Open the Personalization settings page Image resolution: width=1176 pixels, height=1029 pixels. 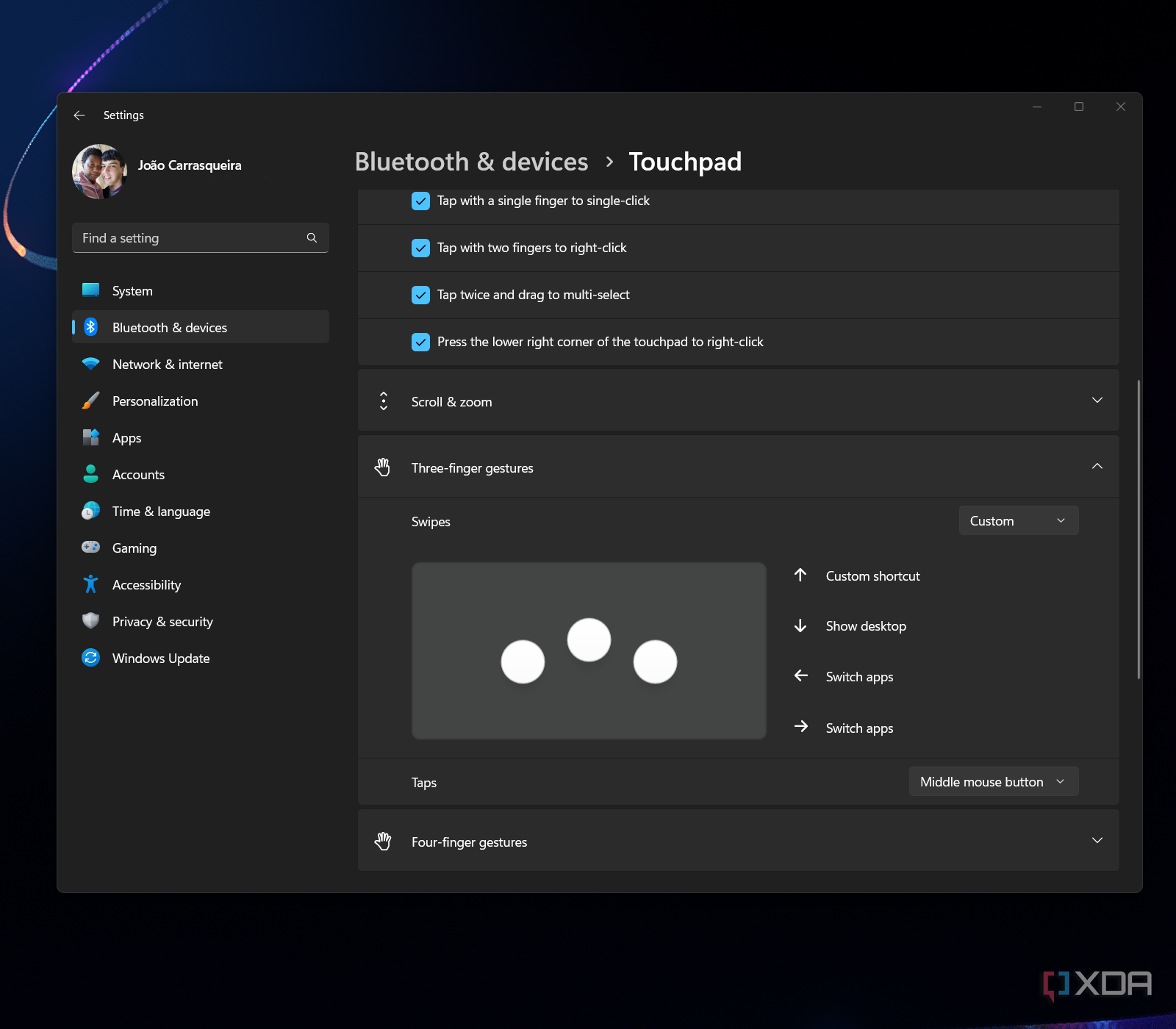coord(155,401)
